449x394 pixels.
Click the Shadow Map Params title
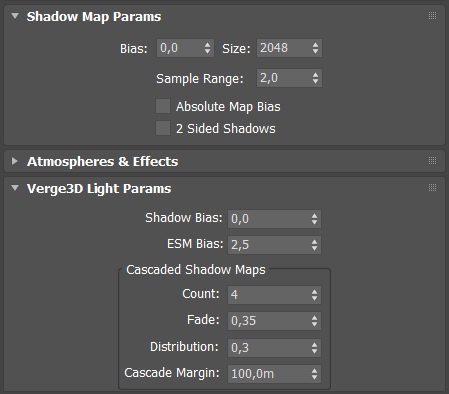tap(94, 17)
